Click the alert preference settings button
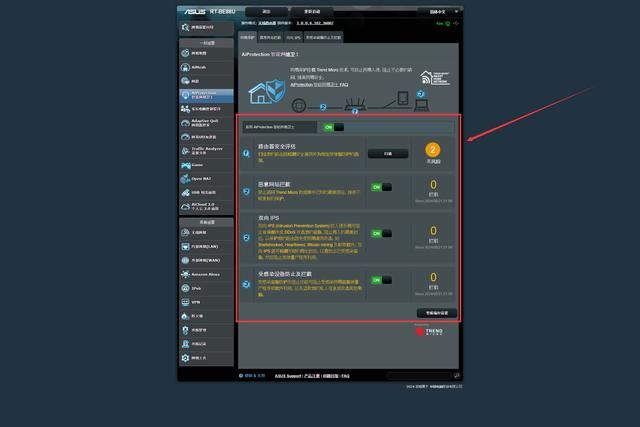640x427 pixels. click(x=436, y=313)
